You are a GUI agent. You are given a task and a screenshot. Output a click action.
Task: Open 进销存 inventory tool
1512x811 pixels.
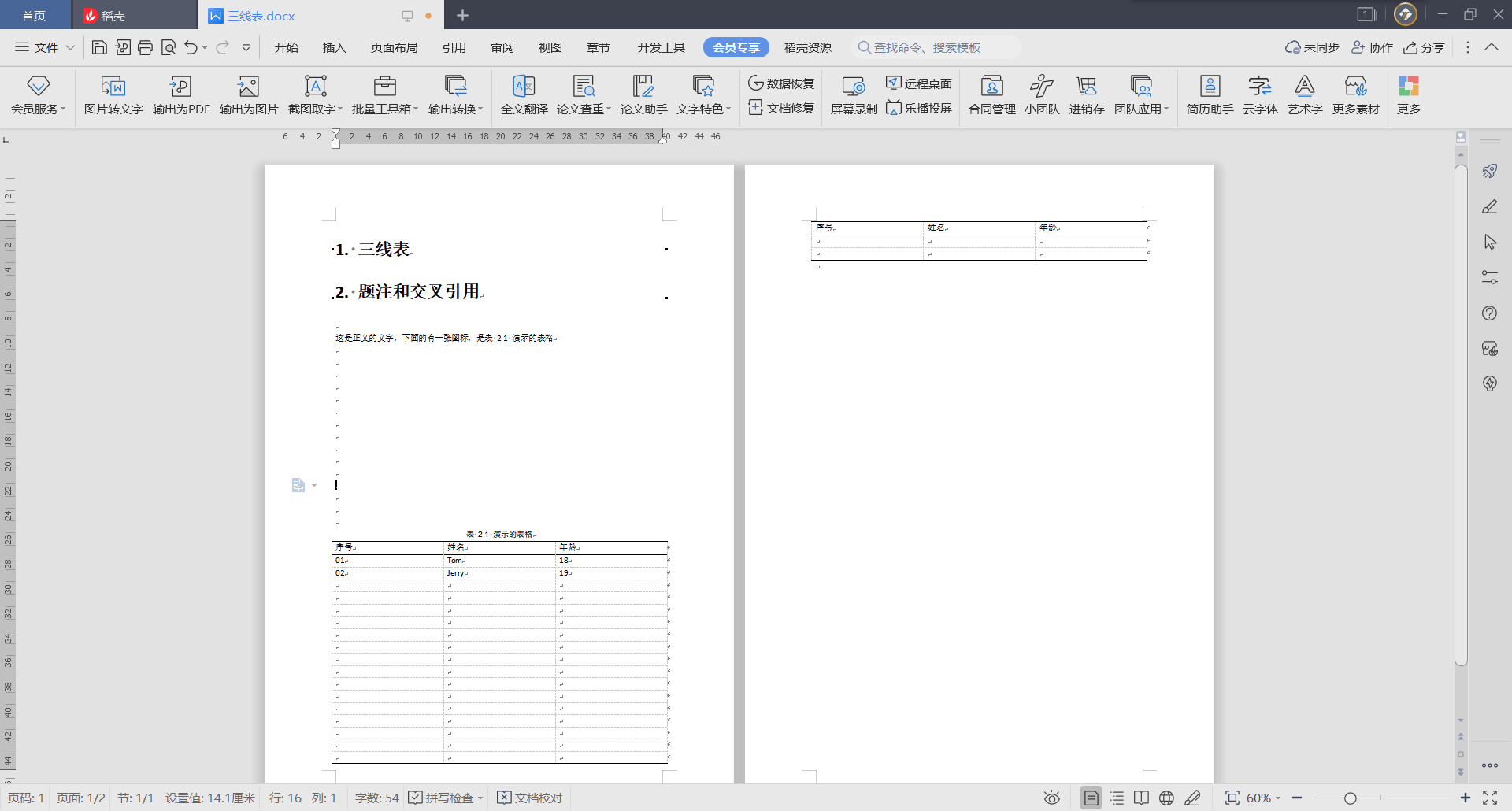coord(1087,94)
